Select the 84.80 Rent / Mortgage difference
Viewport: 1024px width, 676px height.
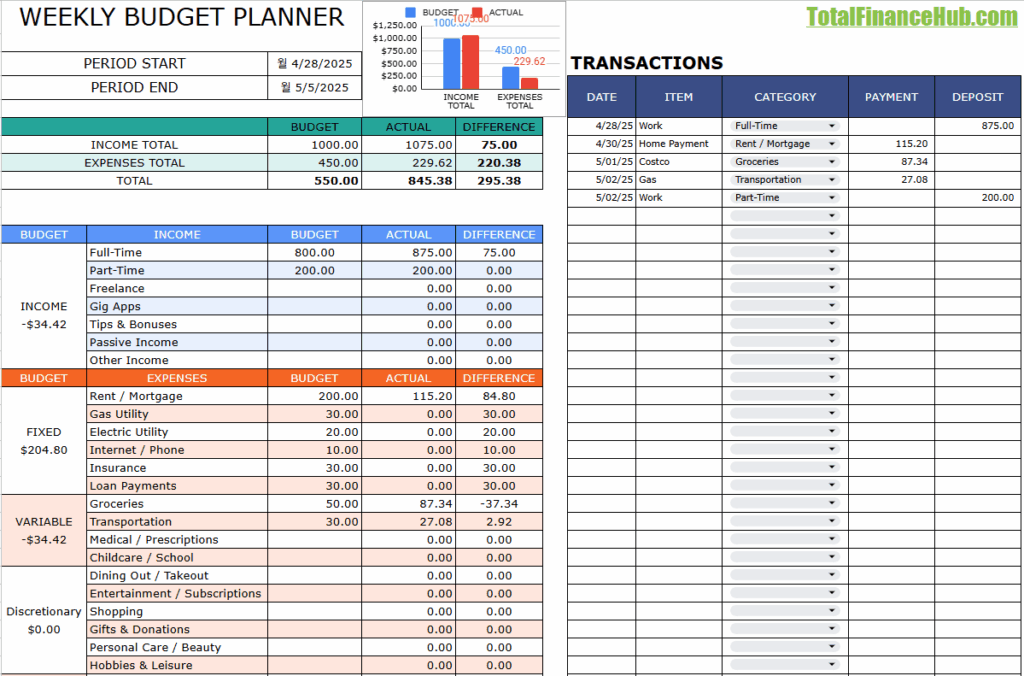point(499,396)
